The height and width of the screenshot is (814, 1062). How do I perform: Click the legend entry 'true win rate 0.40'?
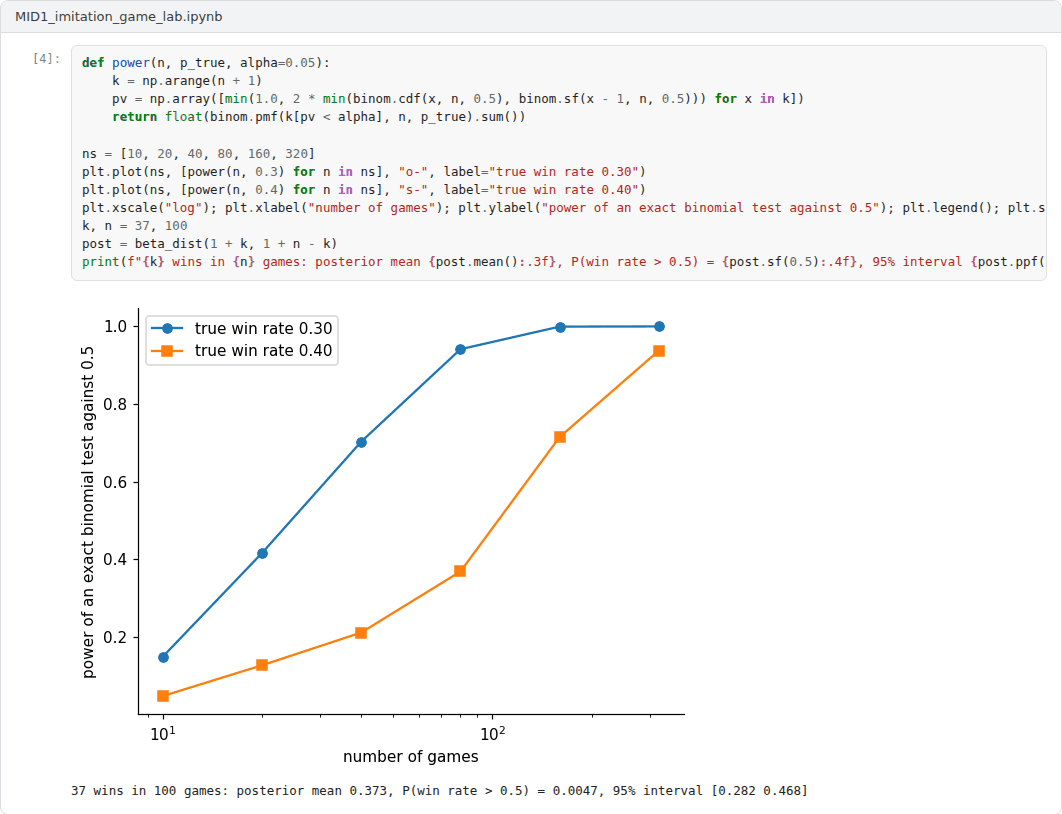[x=263, y=350]
